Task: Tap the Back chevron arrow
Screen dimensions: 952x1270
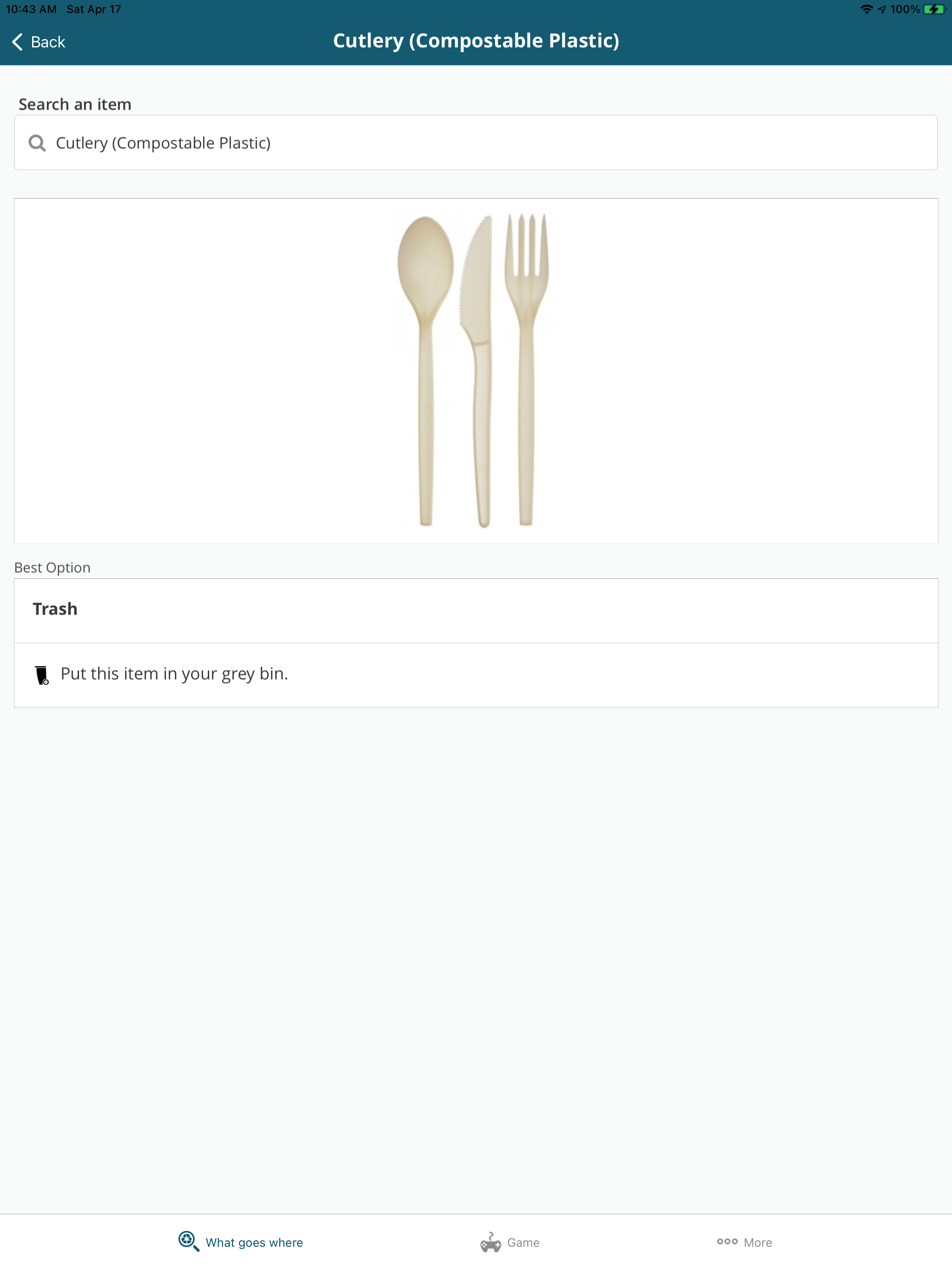Action: (17, 42)
